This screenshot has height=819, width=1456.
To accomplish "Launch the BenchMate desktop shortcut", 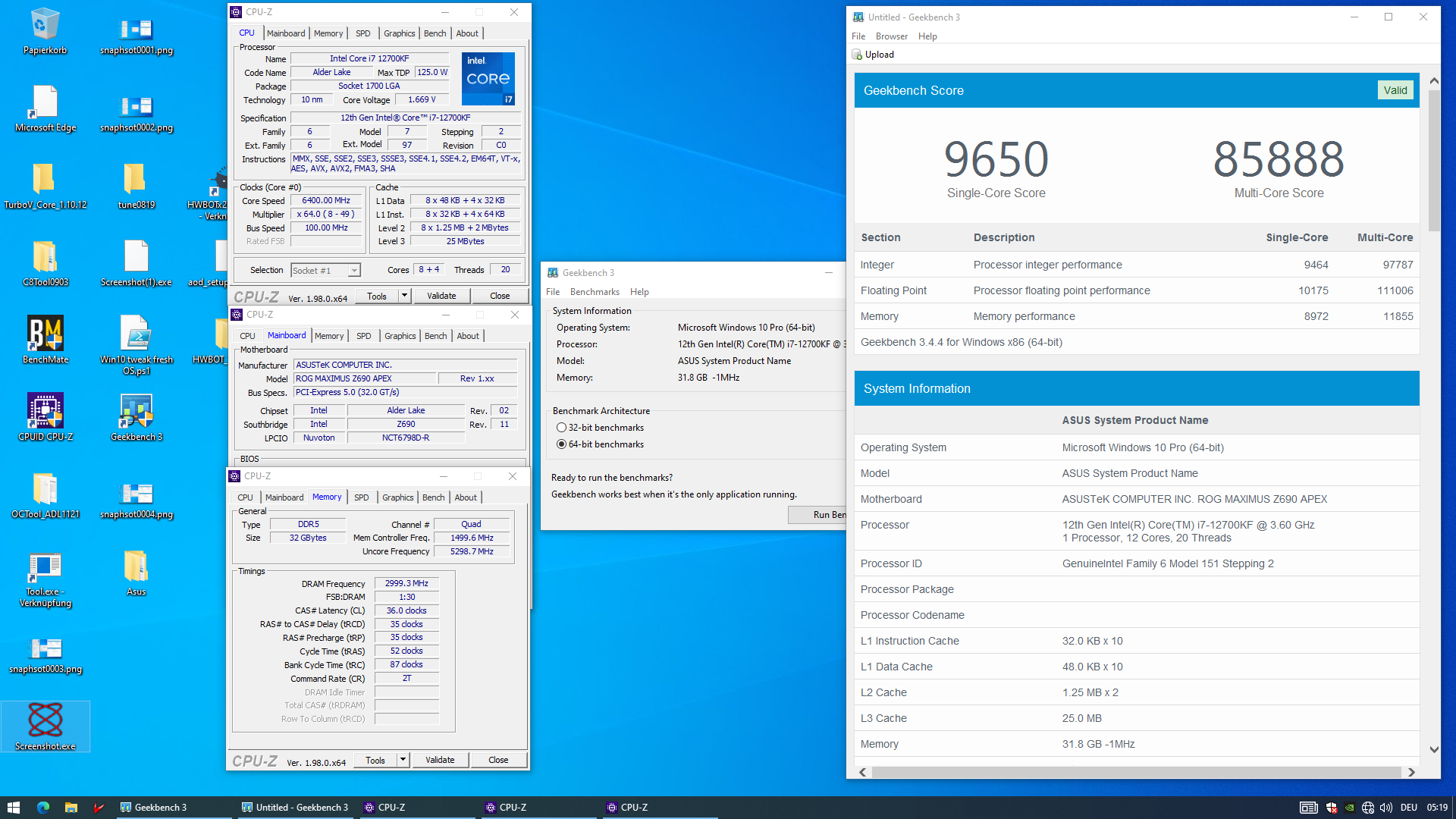I will 45,341.
